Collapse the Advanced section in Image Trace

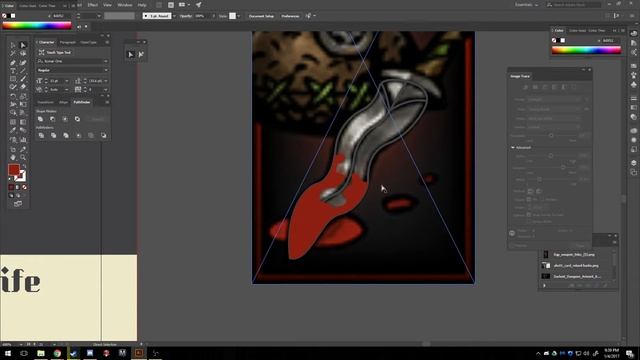[x=513, y=147]
